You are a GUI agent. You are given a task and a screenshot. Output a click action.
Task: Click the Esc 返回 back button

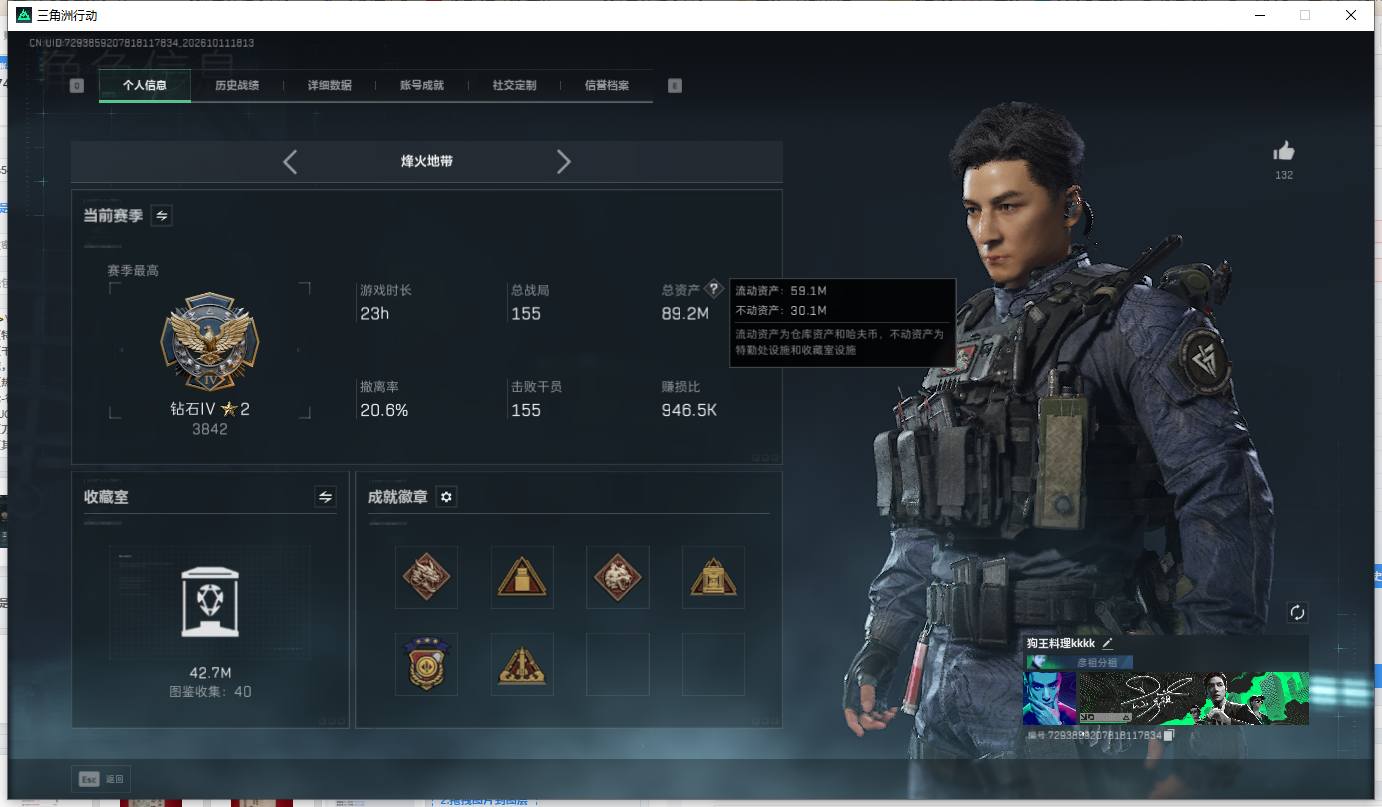101,778
